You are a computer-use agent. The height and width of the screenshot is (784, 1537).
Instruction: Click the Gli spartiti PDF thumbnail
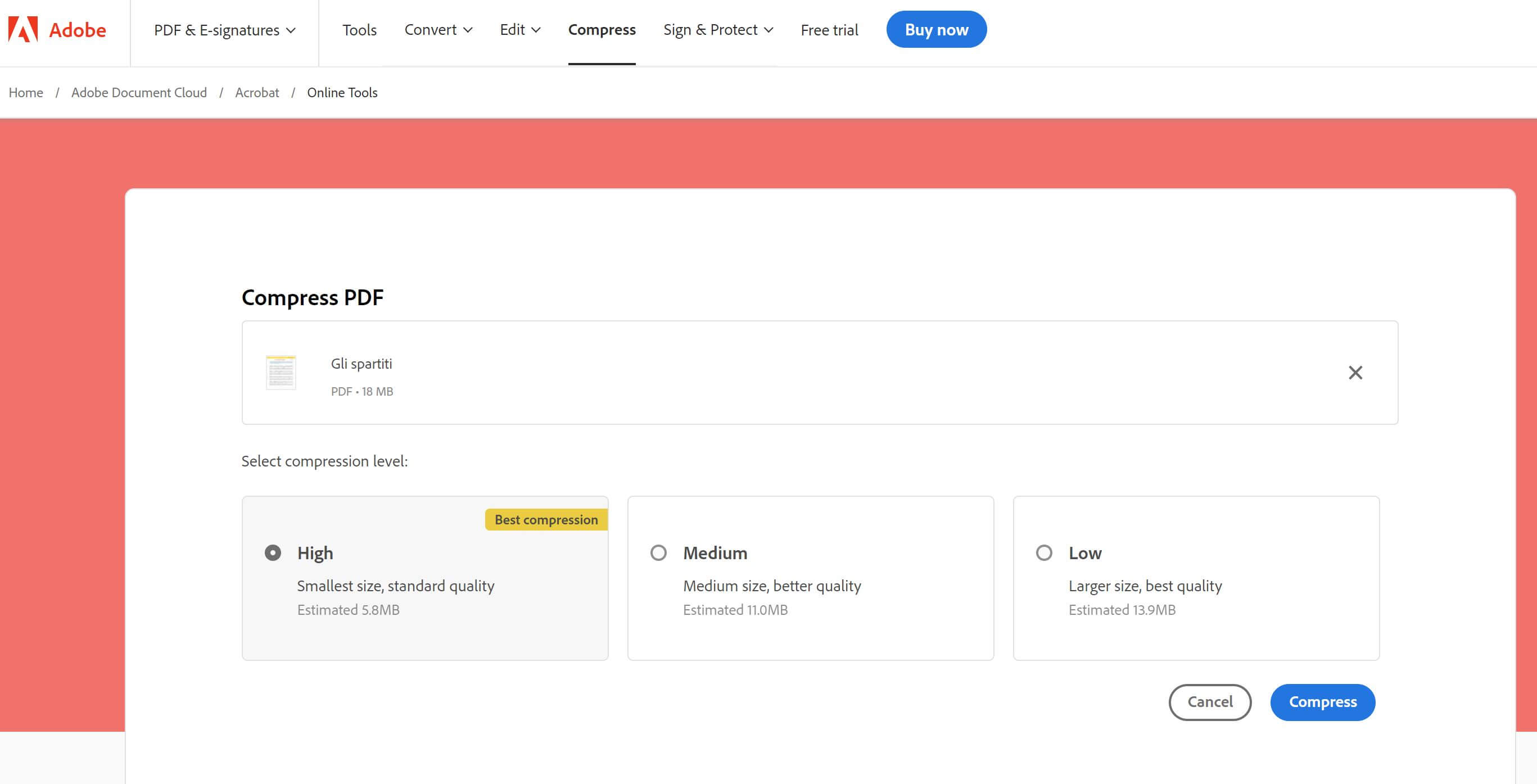pos(281,372)
